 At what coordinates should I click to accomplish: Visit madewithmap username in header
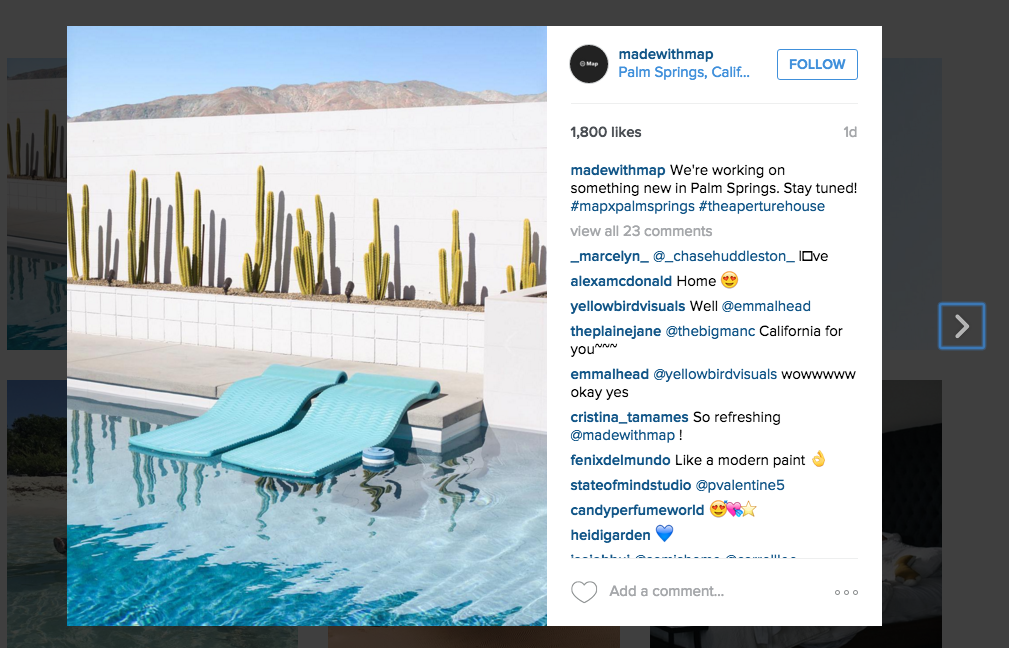pos(666,54)
